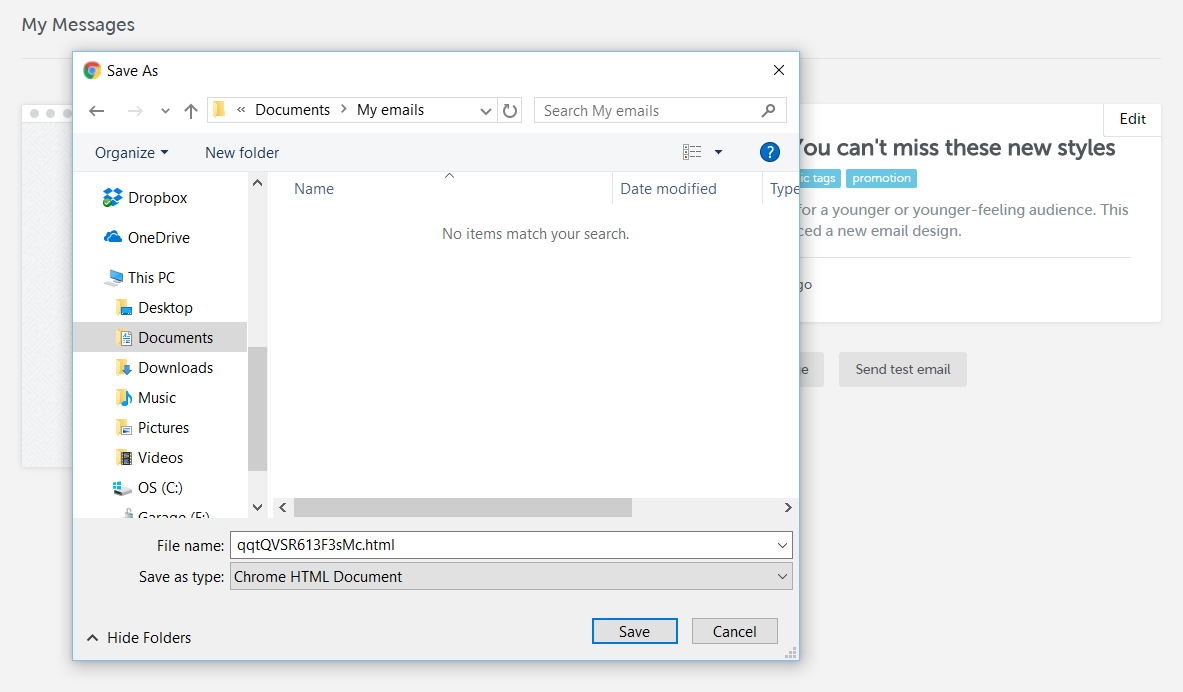Click the folder icon in address bar
The height and width of the screenshot is (692, 1183).
click(220, 110)
